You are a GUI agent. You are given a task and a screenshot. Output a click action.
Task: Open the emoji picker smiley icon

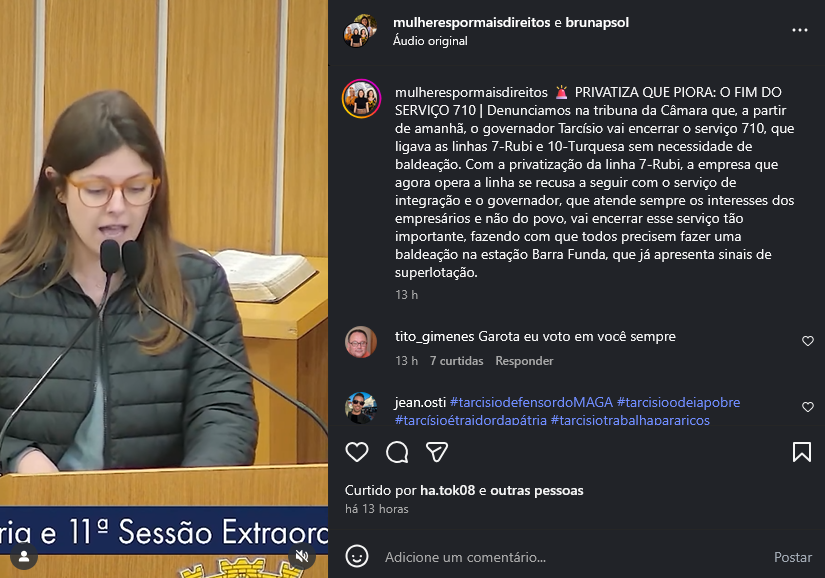point(357,556)
